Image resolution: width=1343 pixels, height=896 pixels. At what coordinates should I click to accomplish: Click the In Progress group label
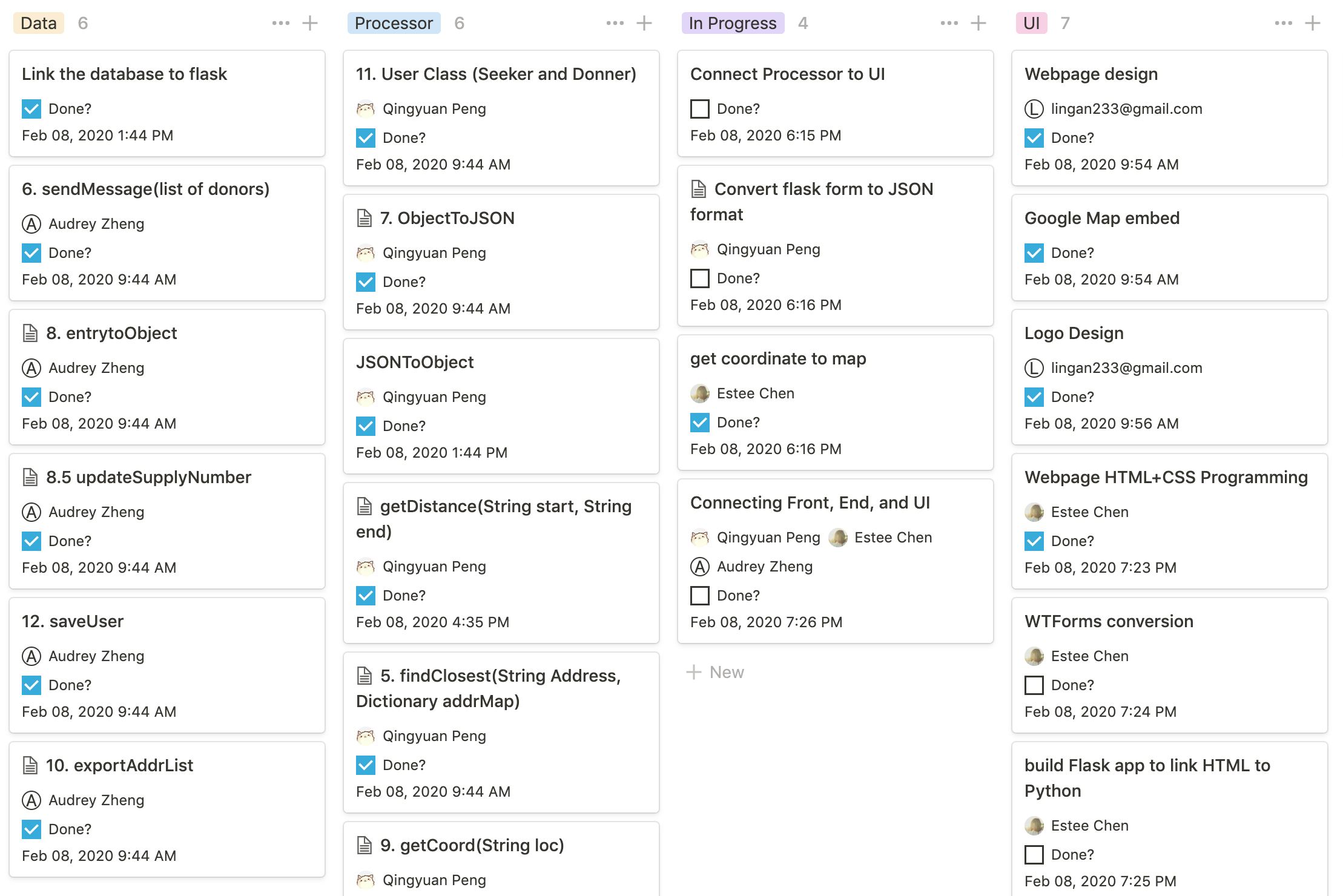click(x=733, y=23)
